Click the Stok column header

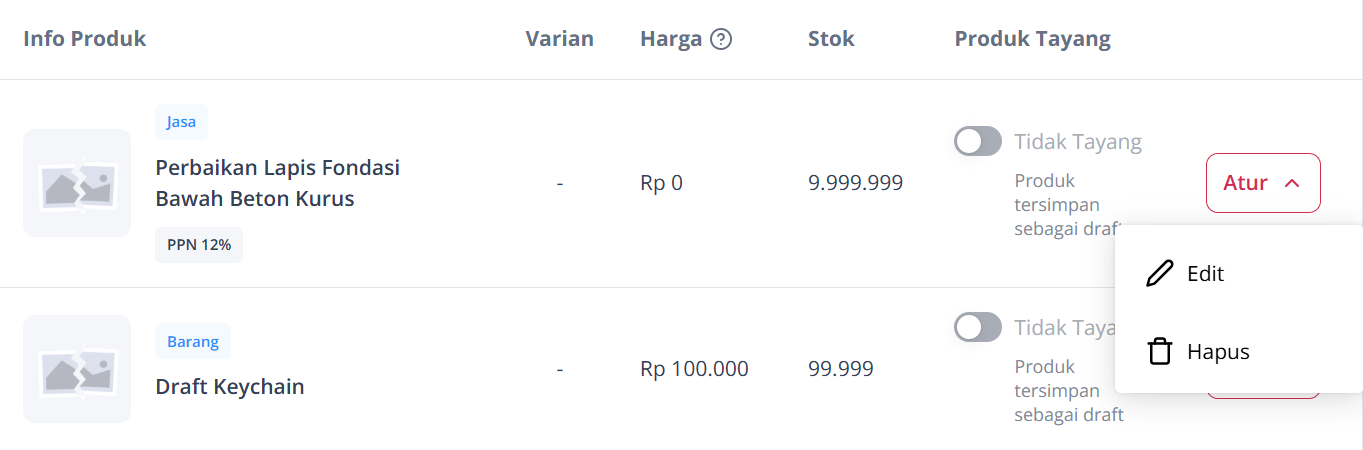coord(831,39)
